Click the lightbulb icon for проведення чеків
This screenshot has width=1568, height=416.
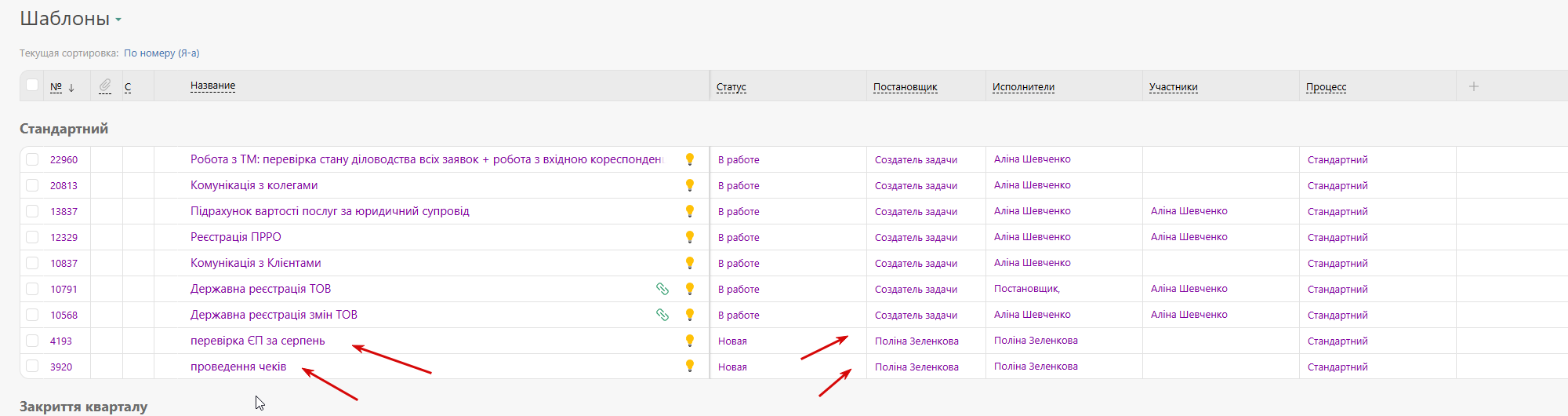[690, 366]
